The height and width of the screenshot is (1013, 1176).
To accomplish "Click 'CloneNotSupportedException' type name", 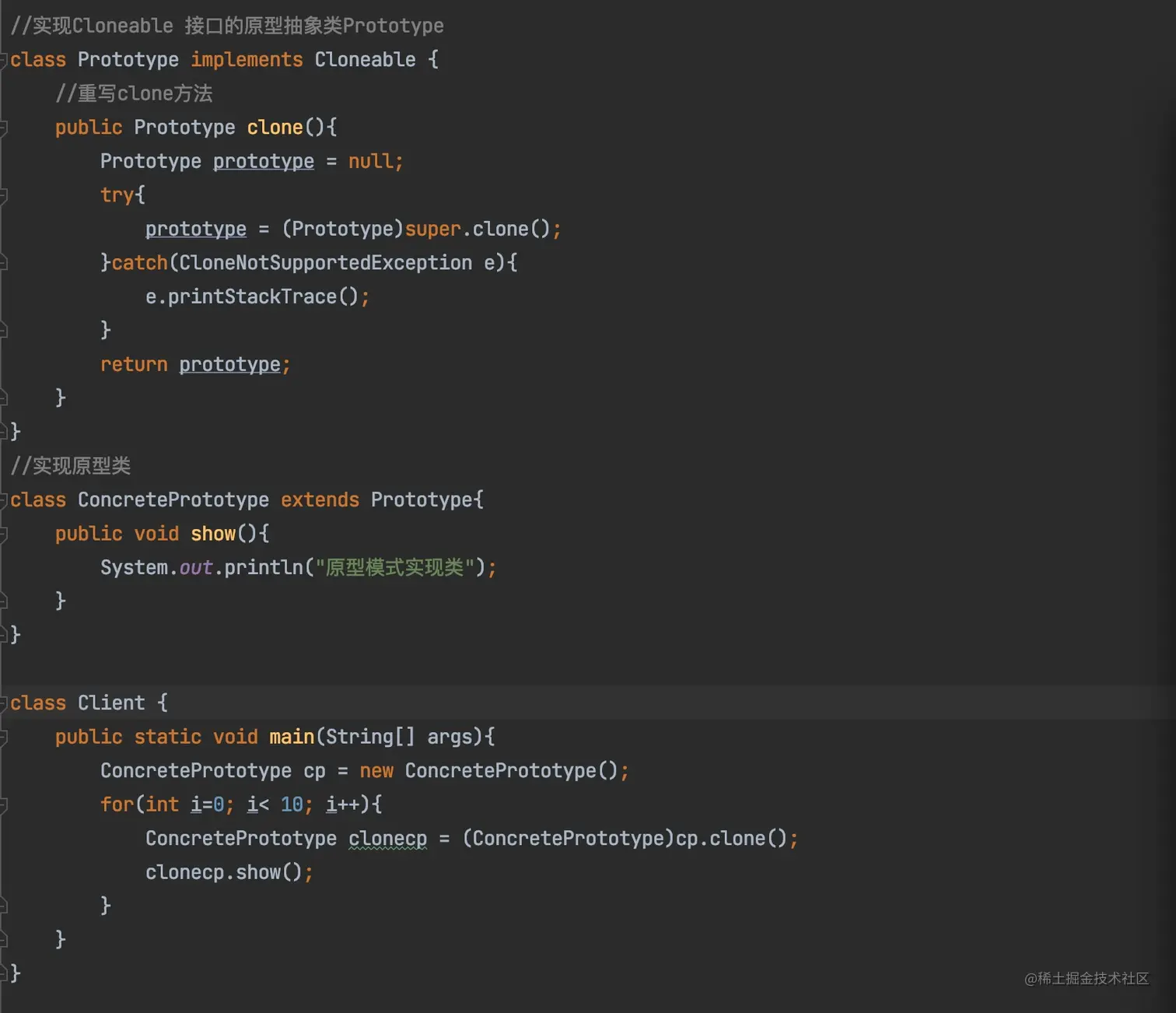I will point(325,263).
